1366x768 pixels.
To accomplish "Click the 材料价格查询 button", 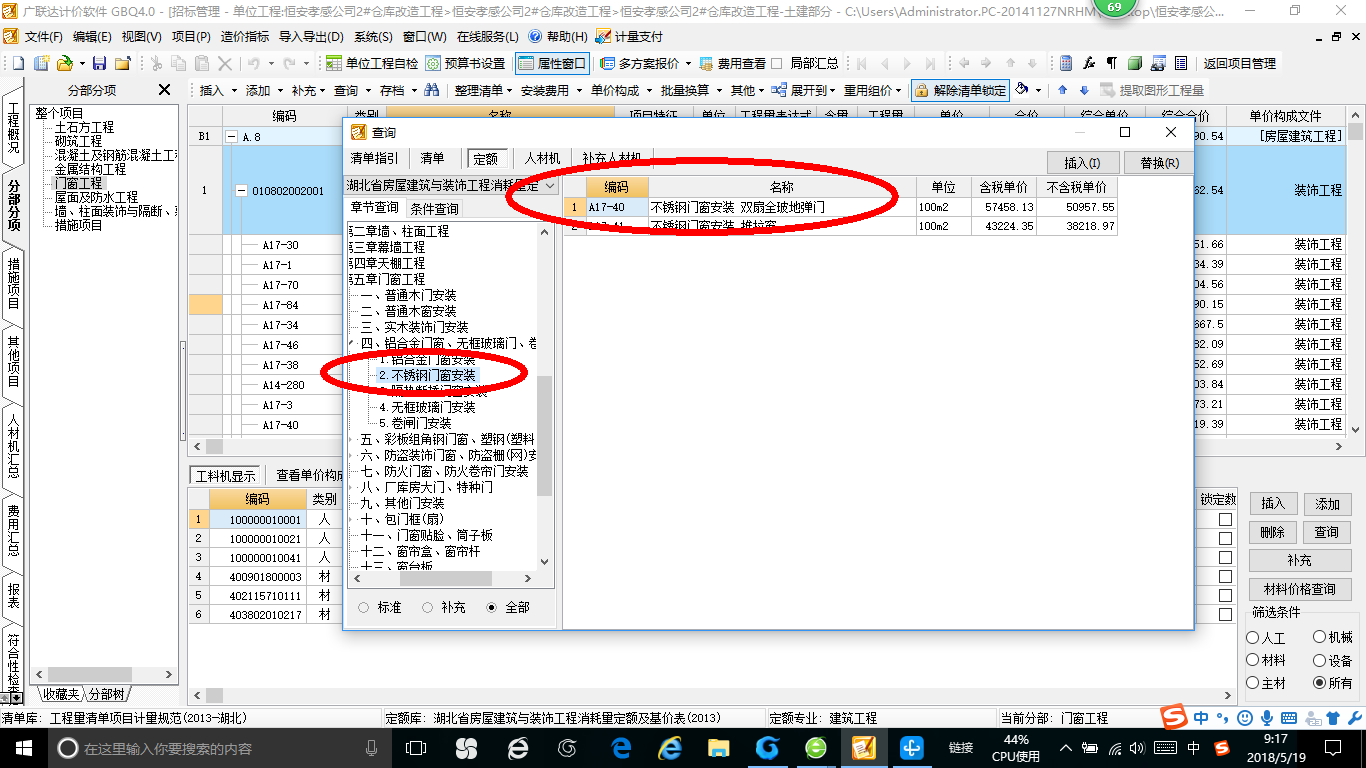I will coord(1299,589).
